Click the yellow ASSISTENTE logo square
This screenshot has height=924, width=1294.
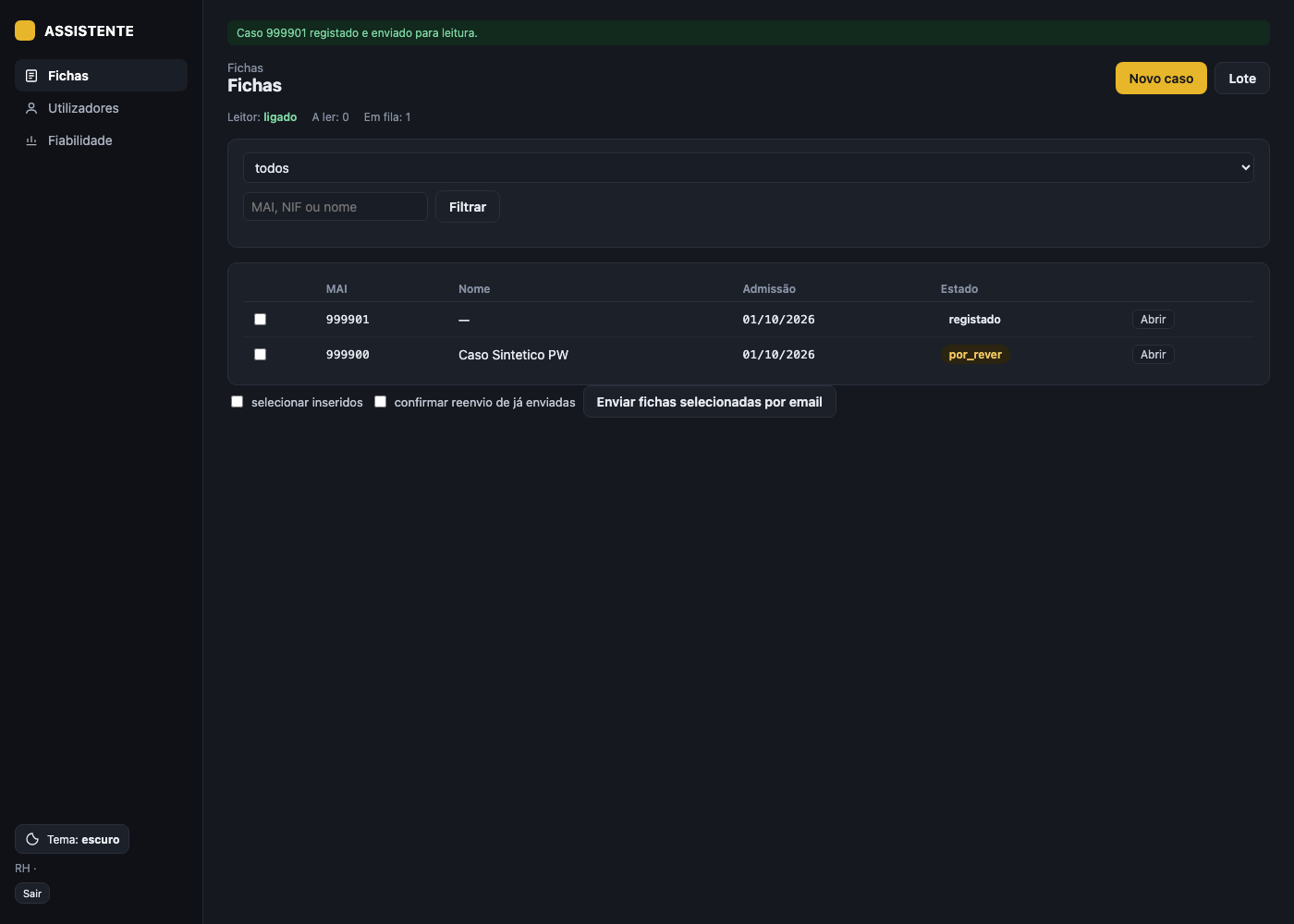pyautogui.click(x=25, y=30)
